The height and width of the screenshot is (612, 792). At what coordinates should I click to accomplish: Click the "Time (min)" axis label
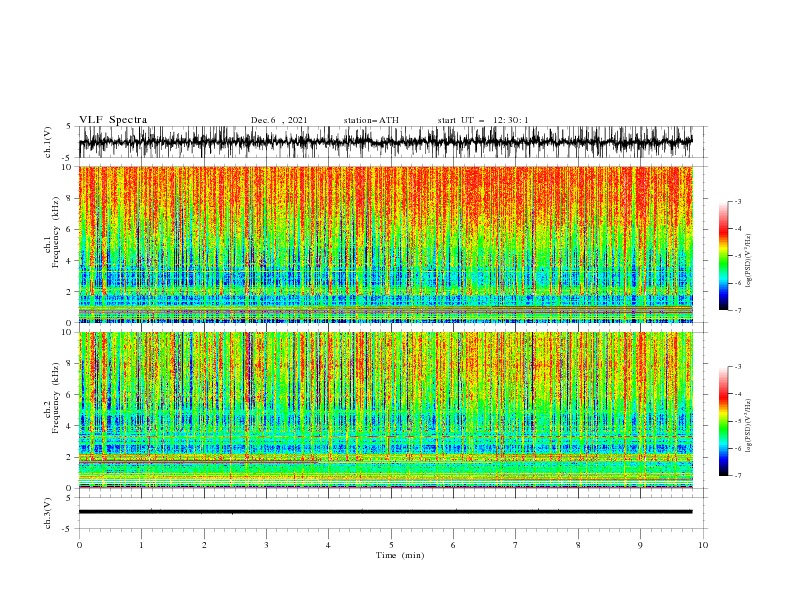pyautogui.click(x=400, y=555)
